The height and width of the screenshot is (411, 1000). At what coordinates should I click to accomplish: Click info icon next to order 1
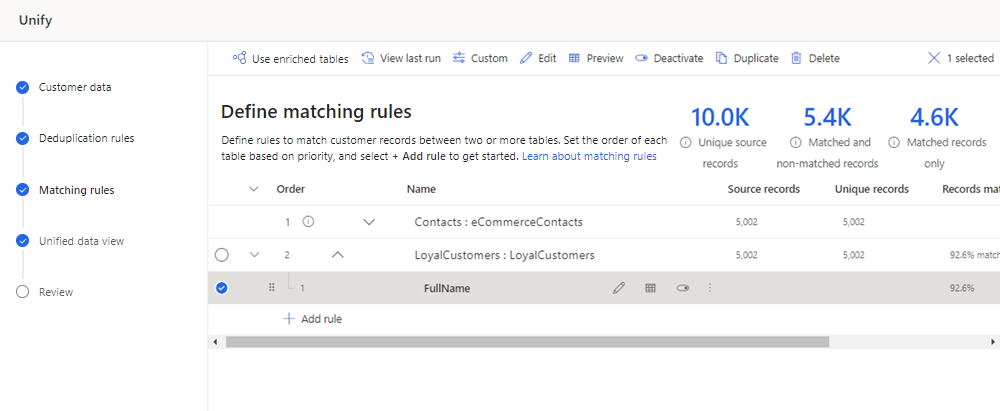309,222
